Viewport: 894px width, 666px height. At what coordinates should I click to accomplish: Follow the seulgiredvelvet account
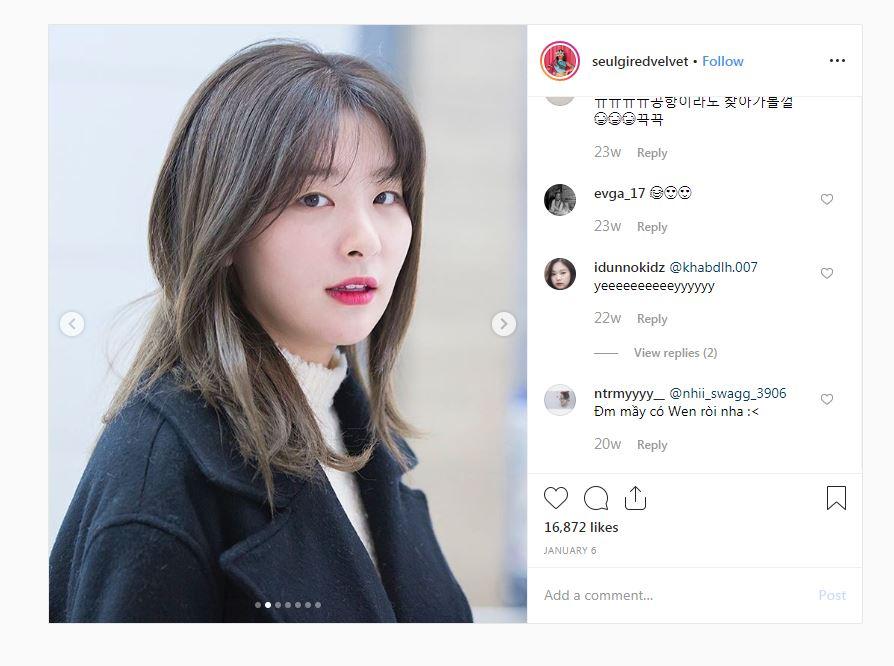click(722, 61)
